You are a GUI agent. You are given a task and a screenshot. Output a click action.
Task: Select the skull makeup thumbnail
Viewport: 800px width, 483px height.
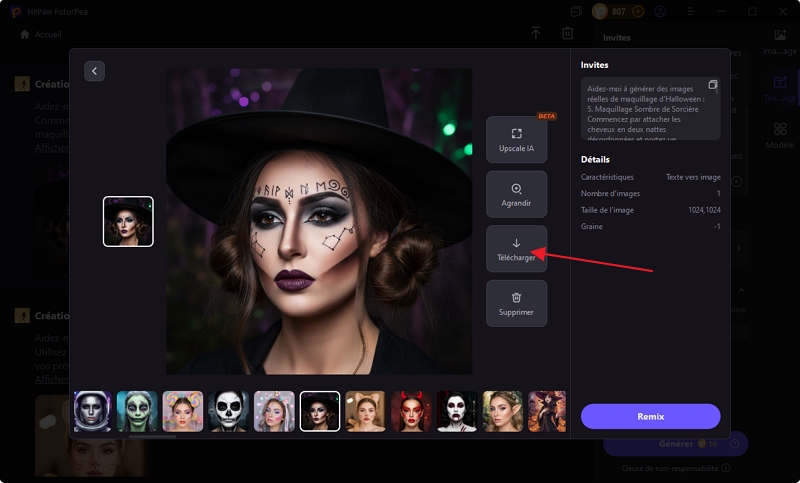229,412
